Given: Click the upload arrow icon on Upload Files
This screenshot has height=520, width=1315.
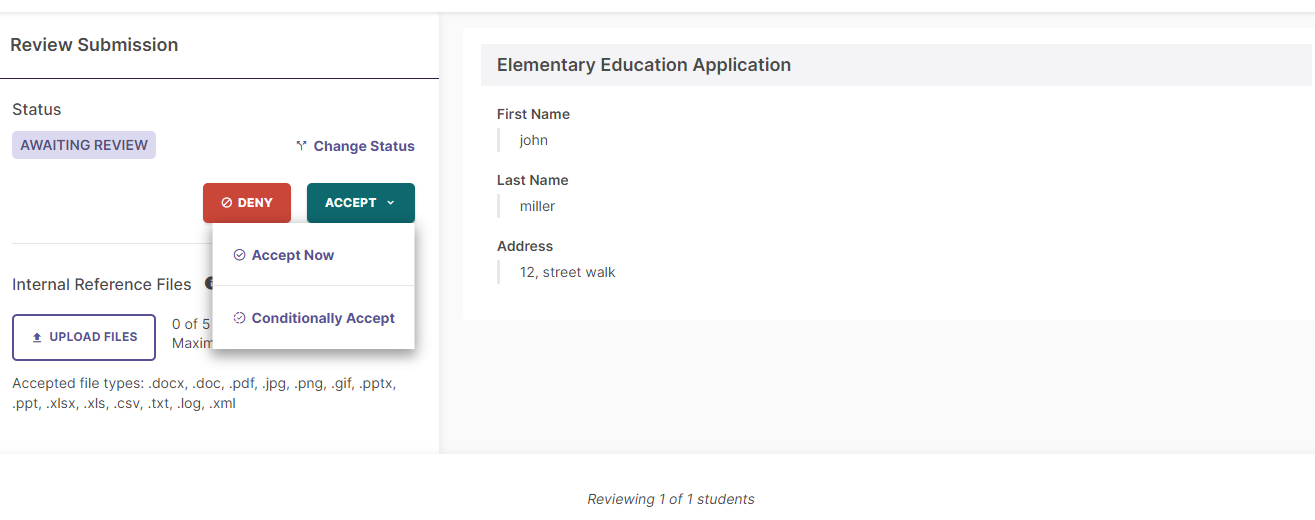Looking at the screenshot, I should click(x=37, y=337).
